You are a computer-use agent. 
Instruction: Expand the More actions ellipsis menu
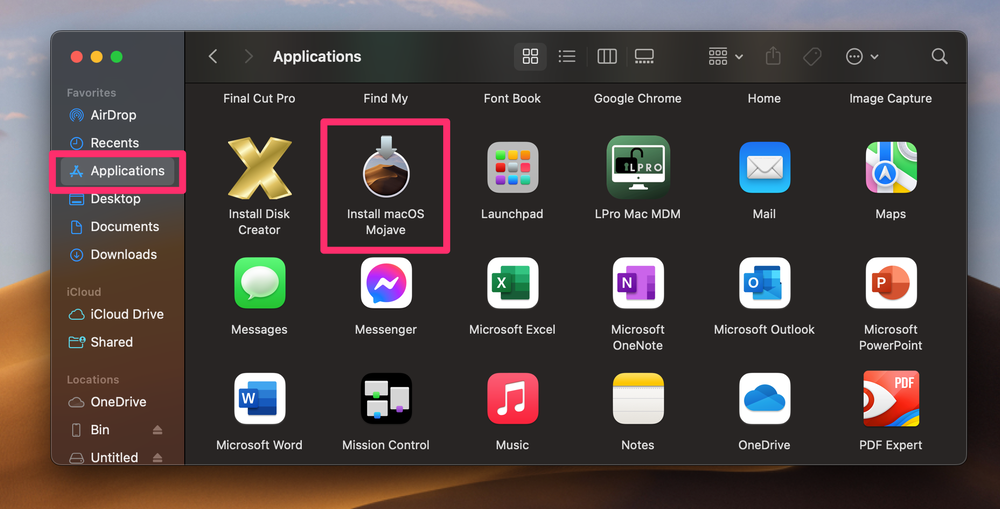[x=861, y=57]
